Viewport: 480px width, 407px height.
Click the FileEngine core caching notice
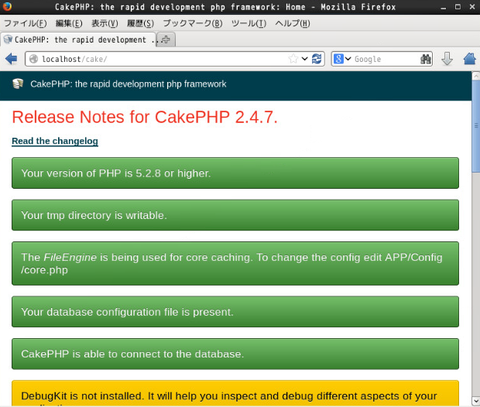(235, 263)
